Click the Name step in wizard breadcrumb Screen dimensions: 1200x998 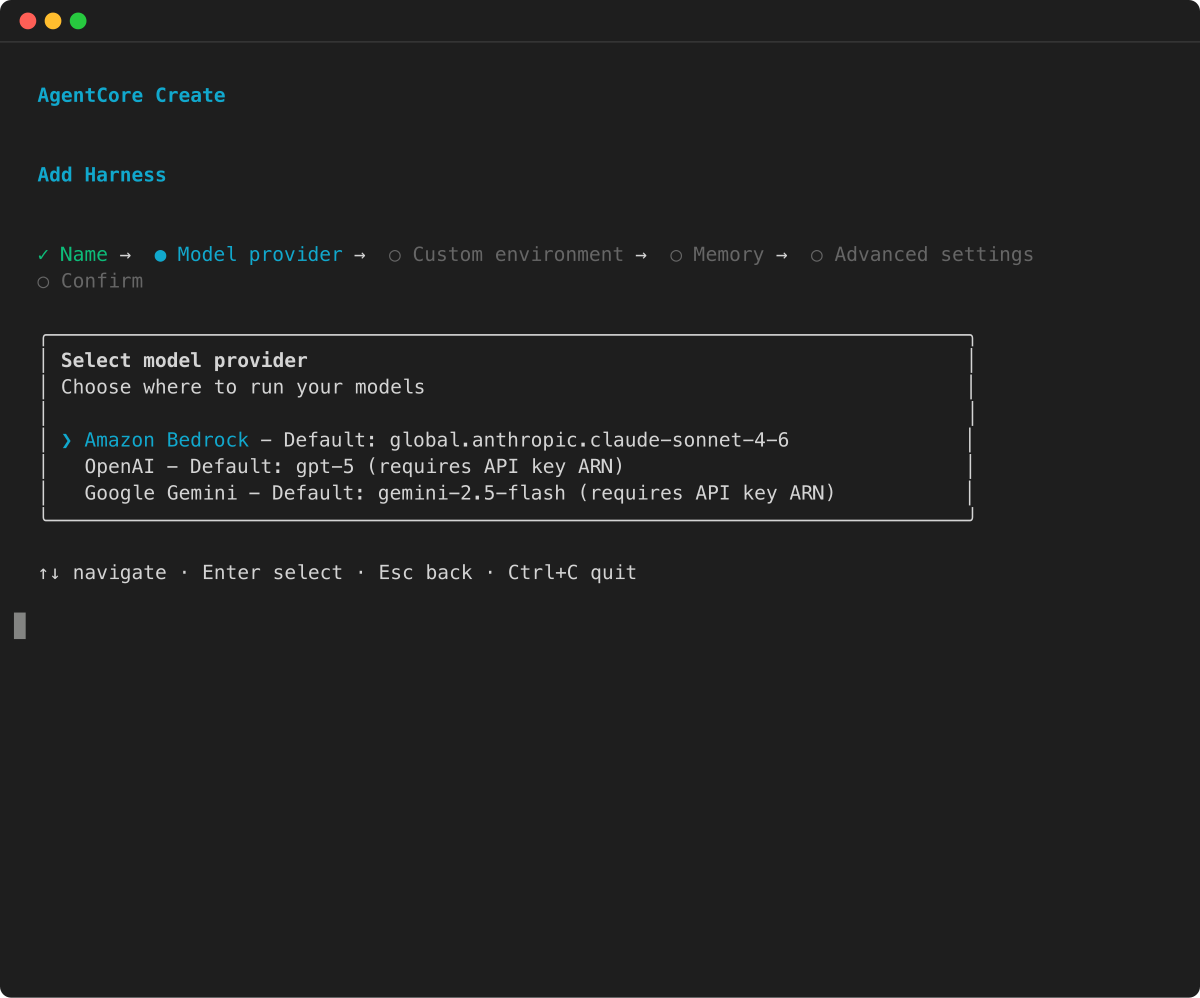pos(84,254)
